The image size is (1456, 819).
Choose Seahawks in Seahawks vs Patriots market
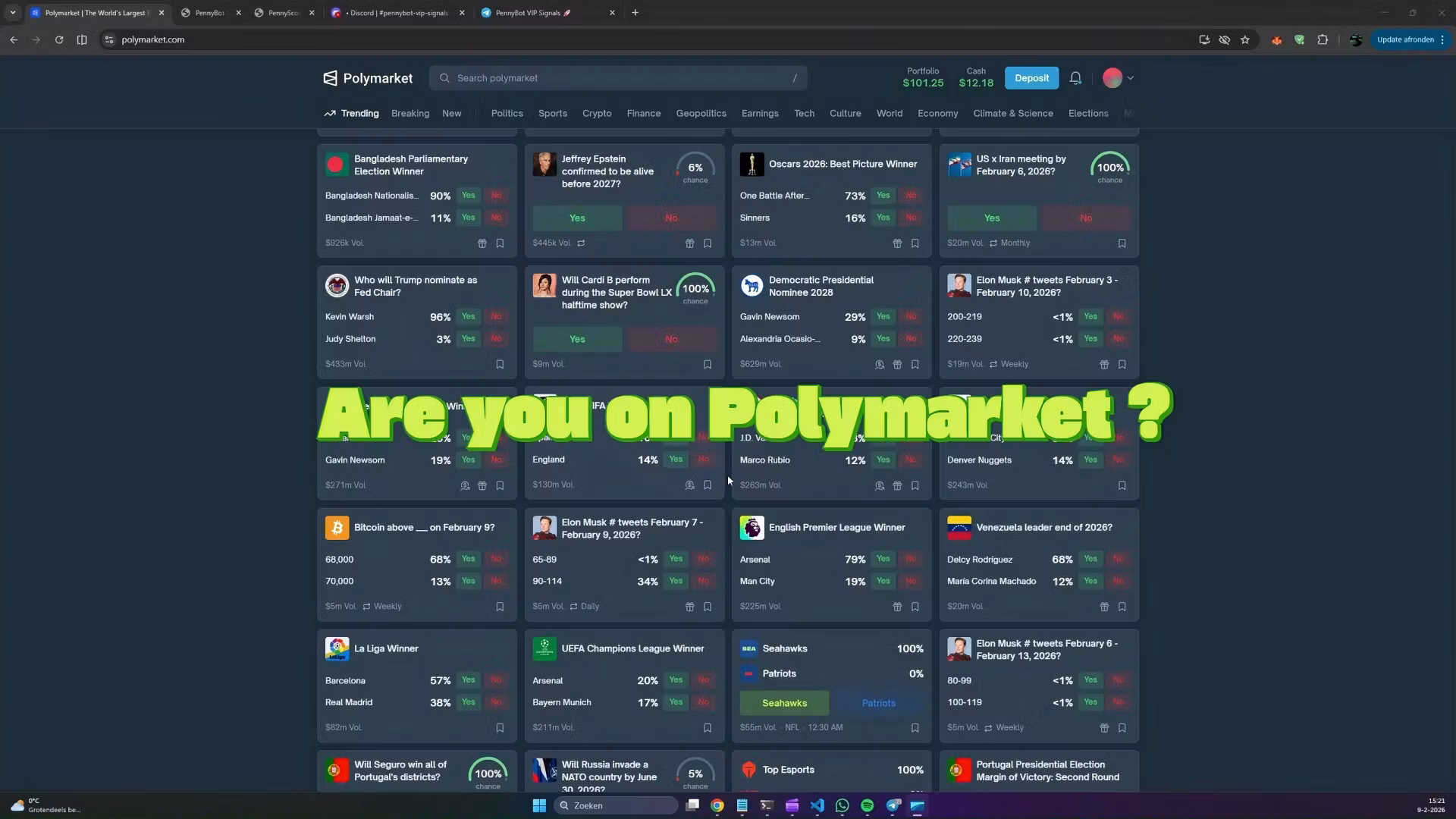[x=784, y=703]
